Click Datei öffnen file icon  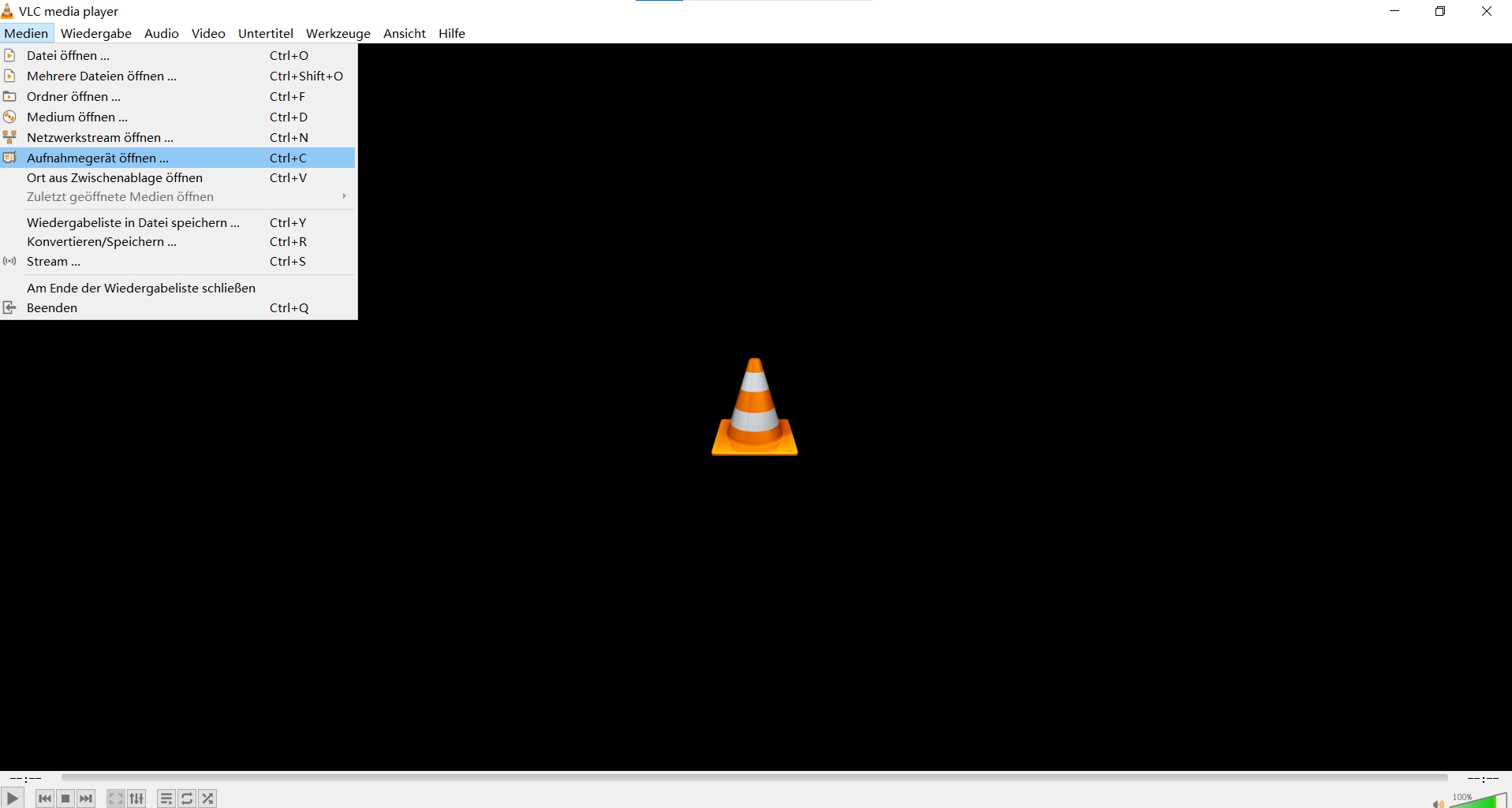9,55
